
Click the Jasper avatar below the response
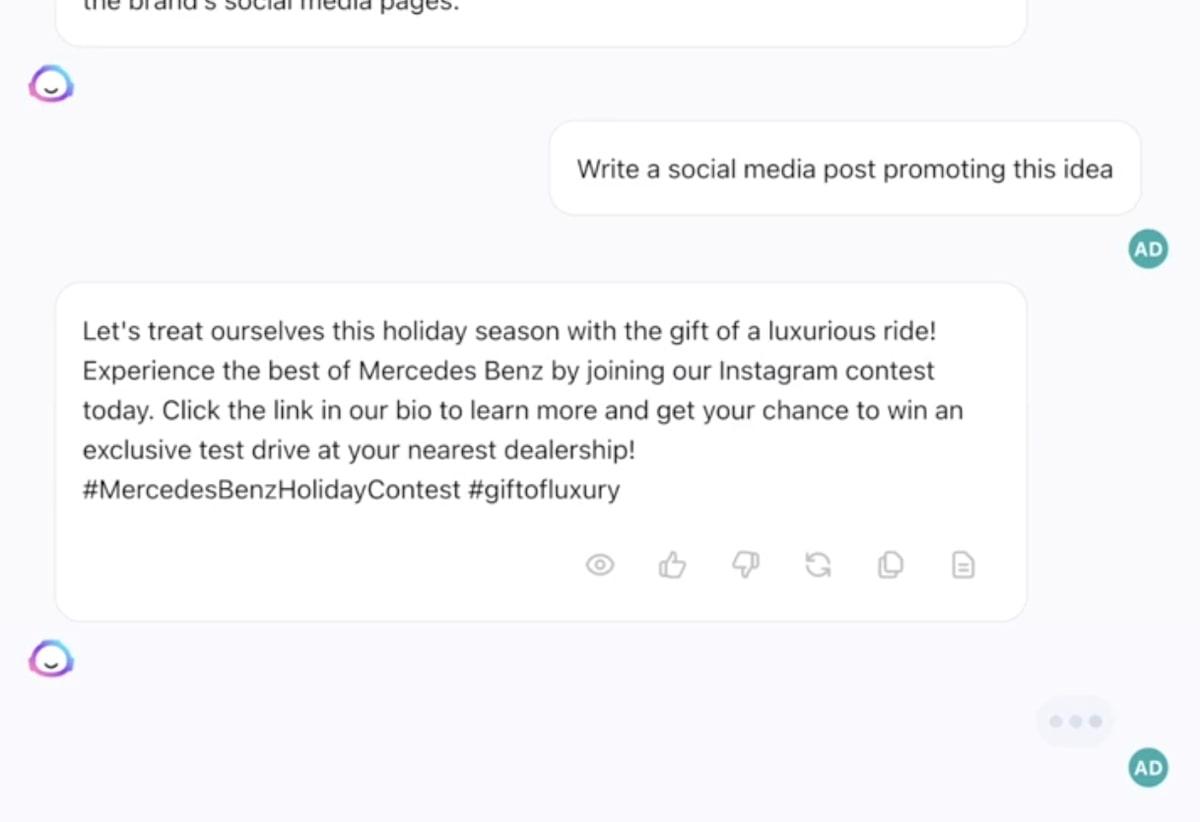pyautogui.click(x=51, y=659)
